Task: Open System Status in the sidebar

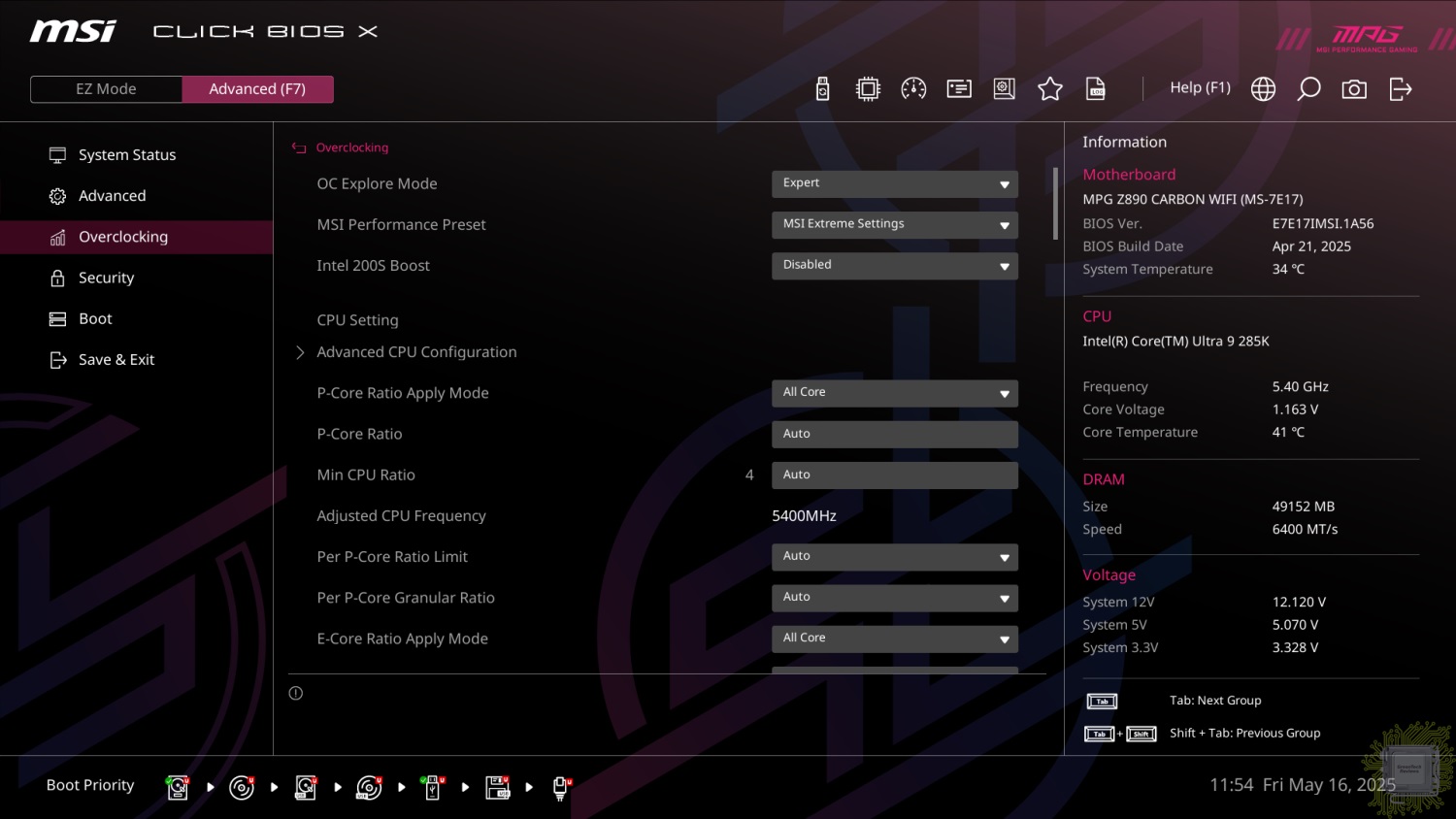Action: (137, 155)
